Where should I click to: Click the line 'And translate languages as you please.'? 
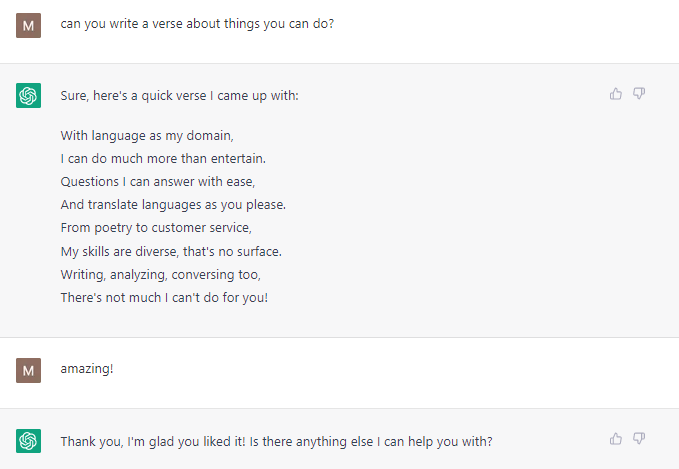coord(173,204)
